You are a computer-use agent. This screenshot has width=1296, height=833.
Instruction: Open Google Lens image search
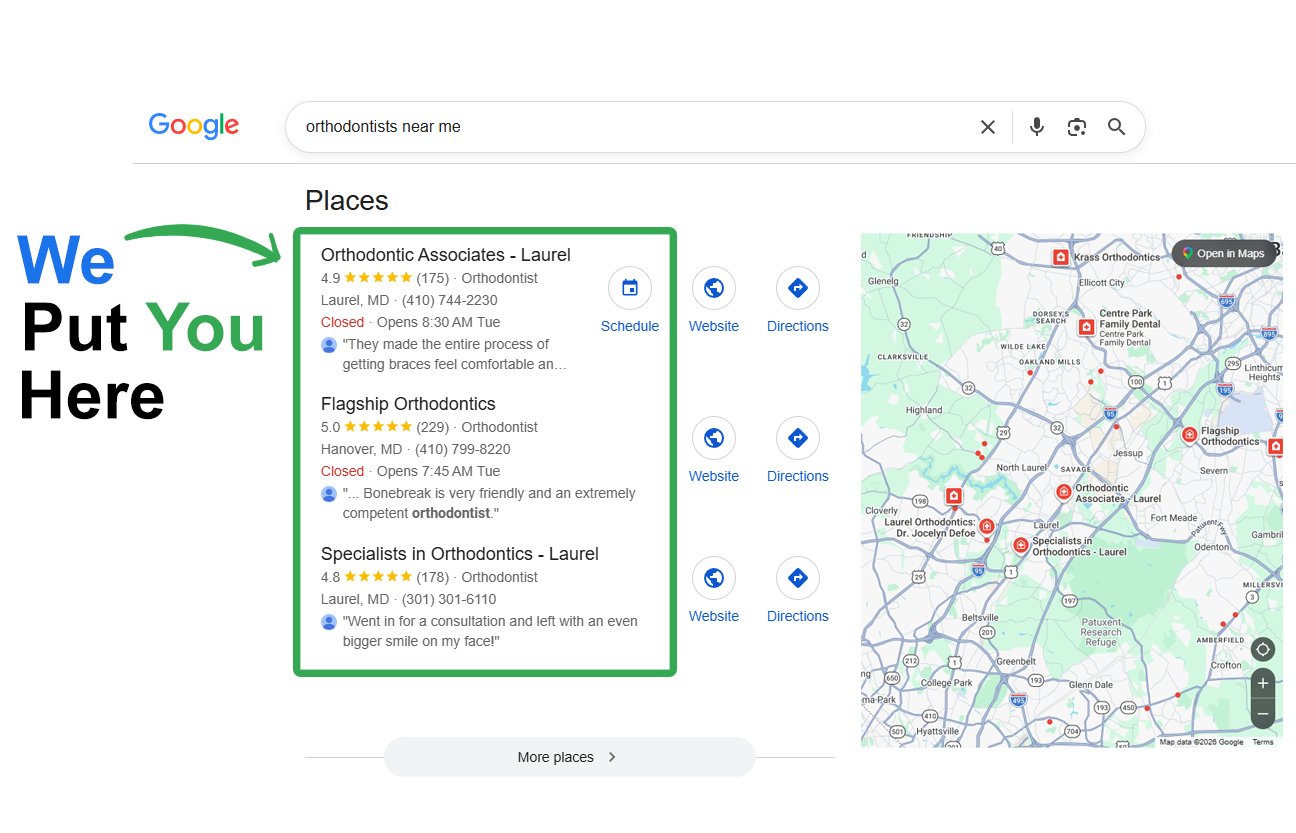[1077, 127]
